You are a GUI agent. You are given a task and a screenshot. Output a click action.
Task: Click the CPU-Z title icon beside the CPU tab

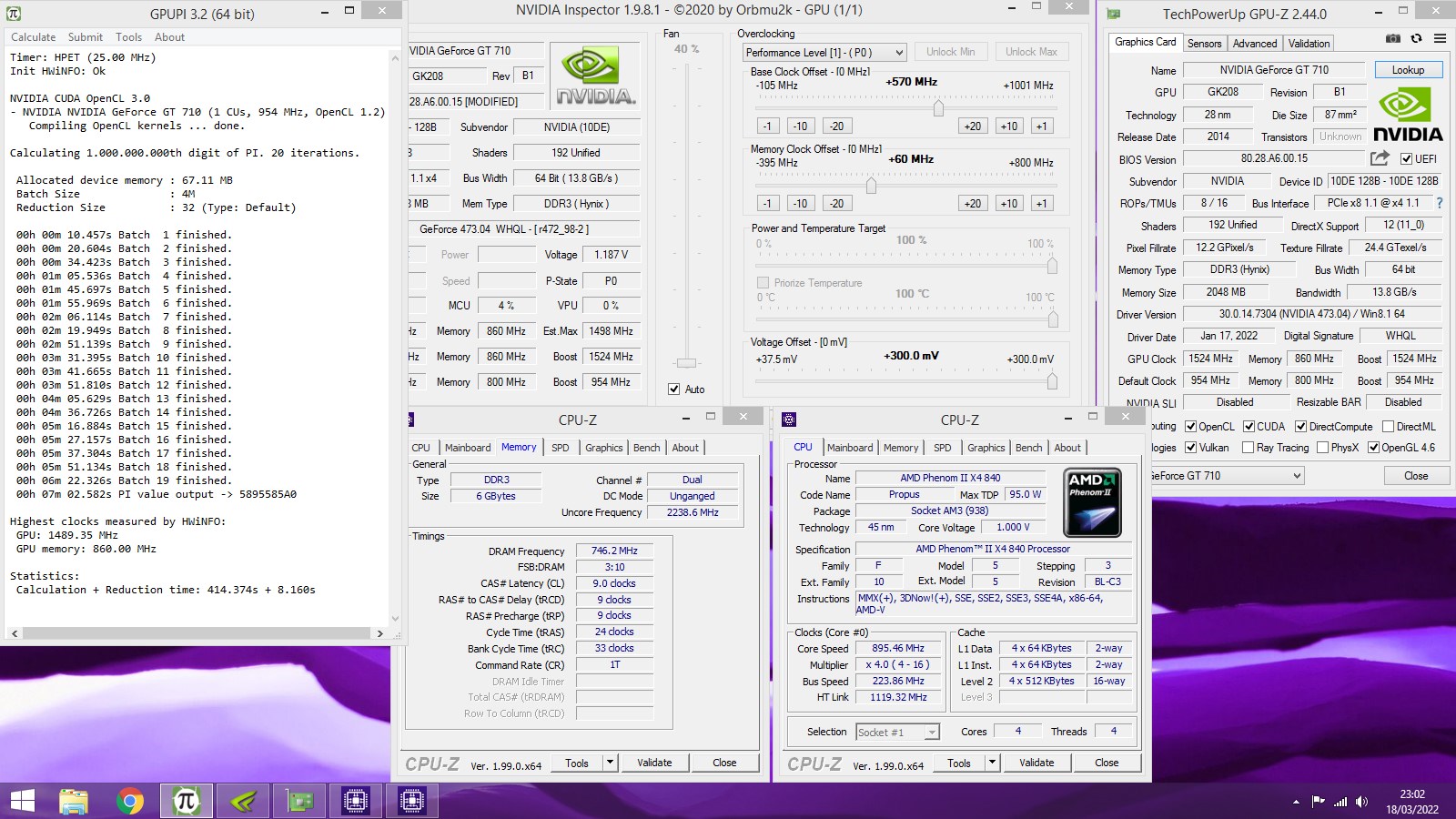pyautogui.click(x=789, y=420)
